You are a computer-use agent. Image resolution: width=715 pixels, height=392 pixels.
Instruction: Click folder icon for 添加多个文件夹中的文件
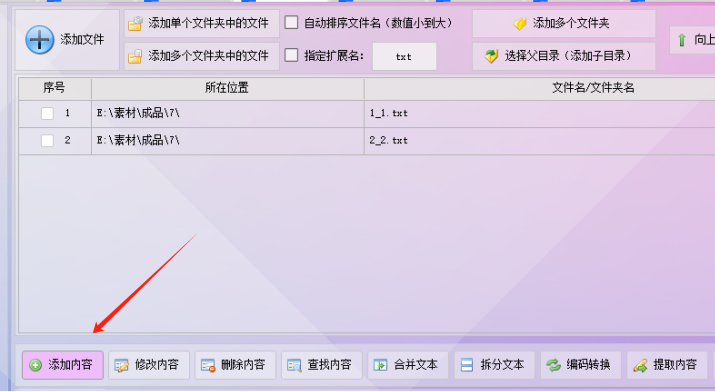point(135,56)
